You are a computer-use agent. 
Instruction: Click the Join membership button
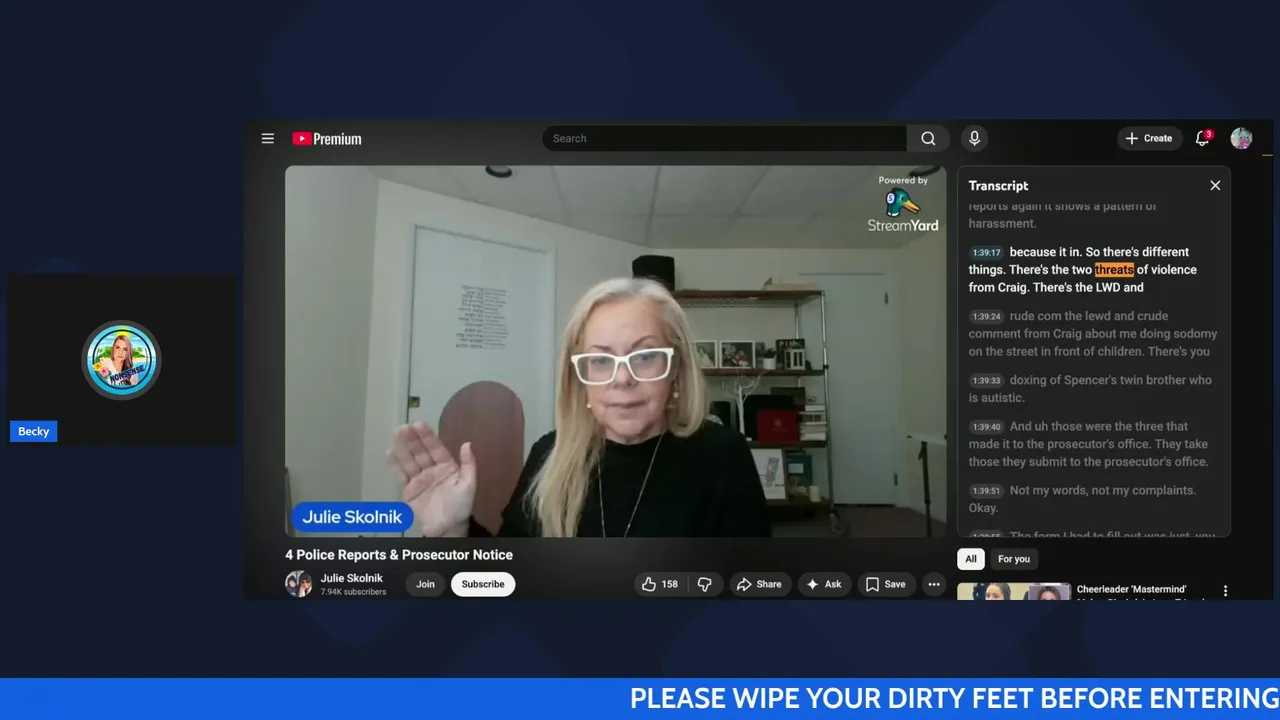point(425,584)
